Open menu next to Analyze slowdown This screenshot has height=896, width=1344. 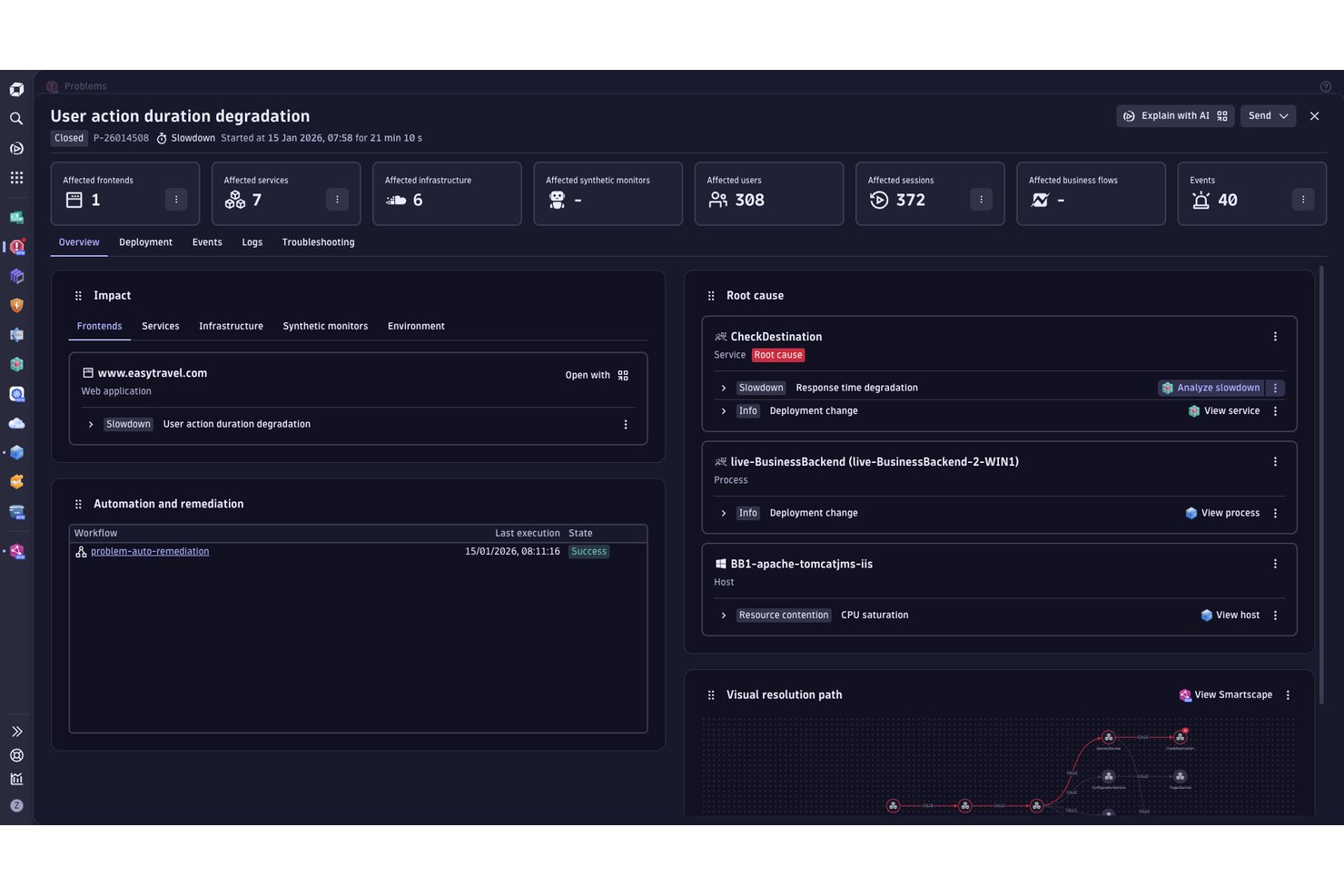point(1275,388)
